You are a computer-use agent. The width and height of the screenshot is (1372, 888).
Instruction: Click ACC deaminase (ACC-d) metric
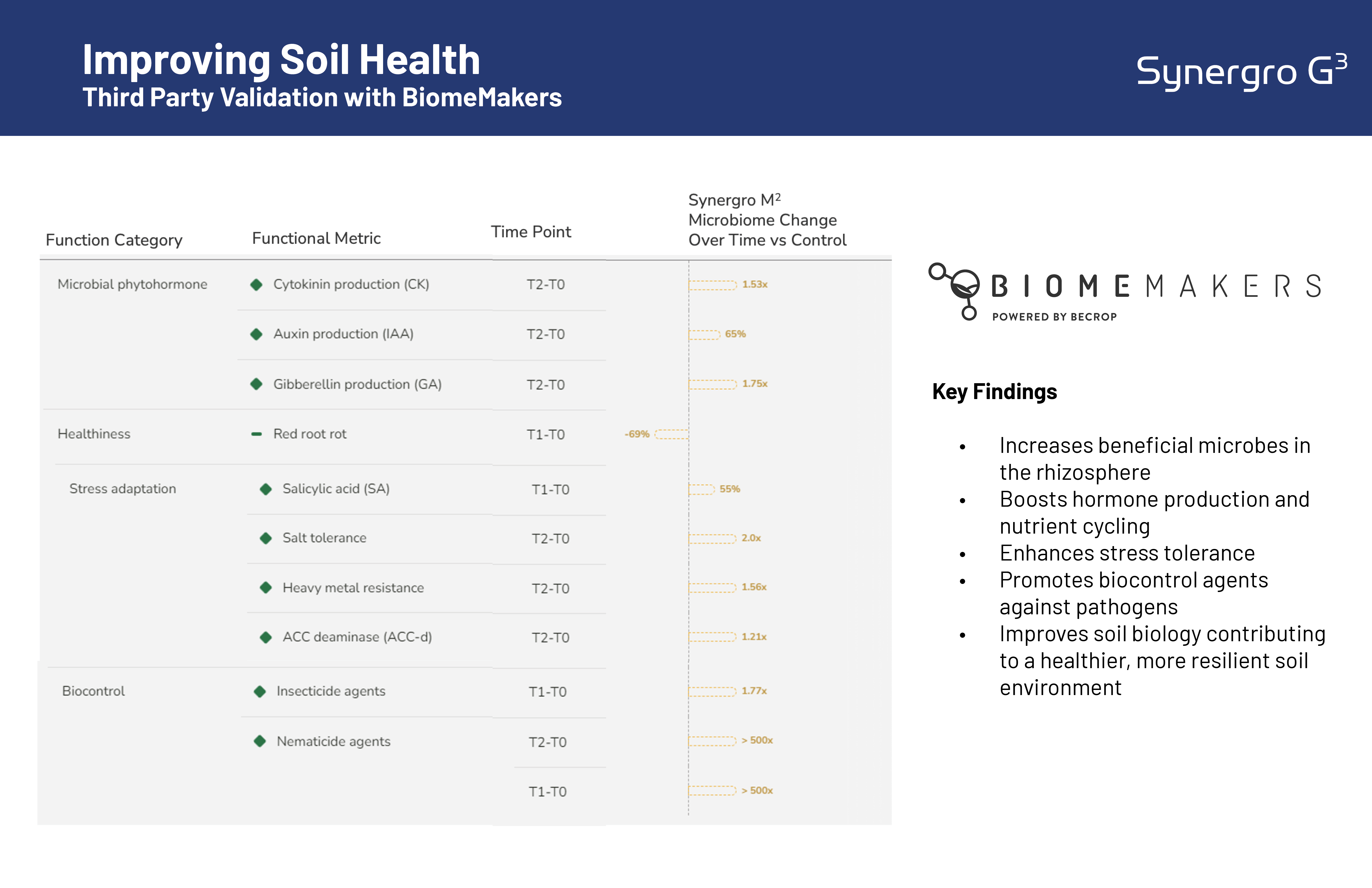(x=358, y=637)
